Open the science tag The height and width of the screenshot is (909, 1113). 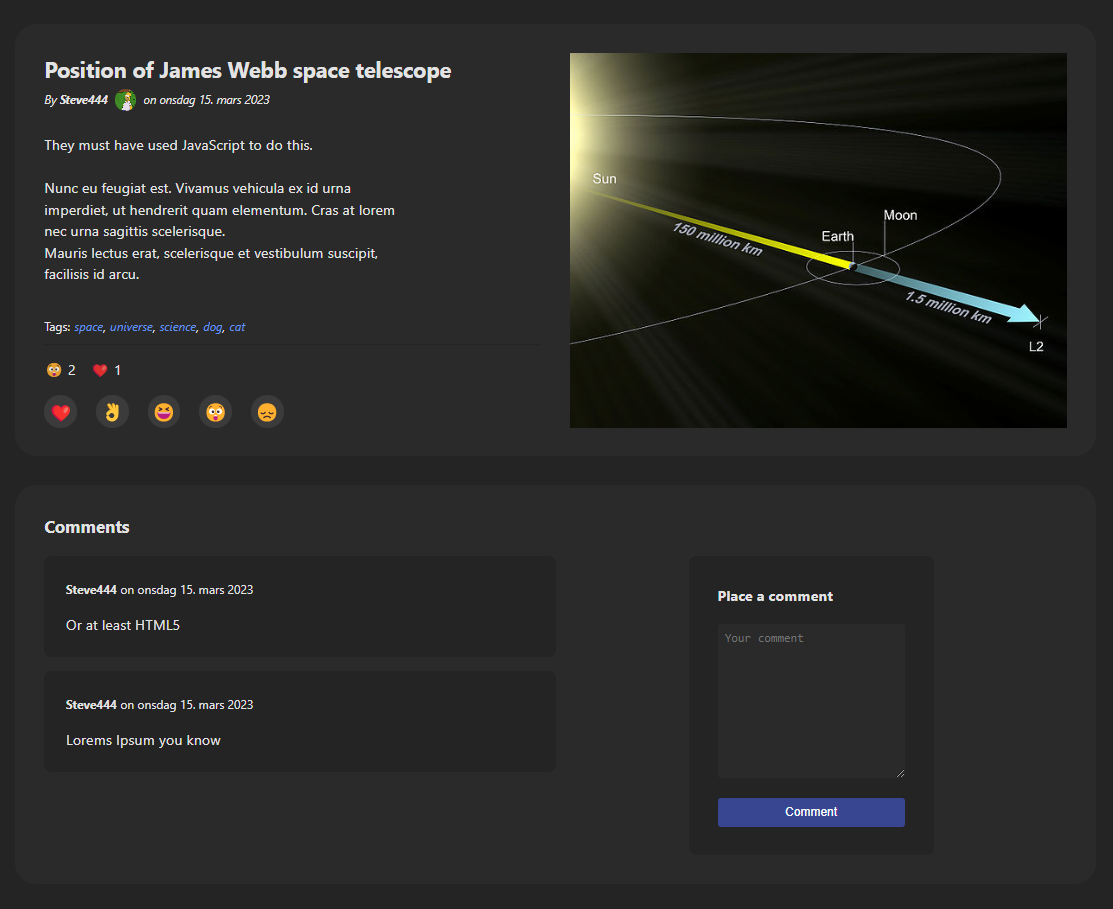click(x=177, y=327)
